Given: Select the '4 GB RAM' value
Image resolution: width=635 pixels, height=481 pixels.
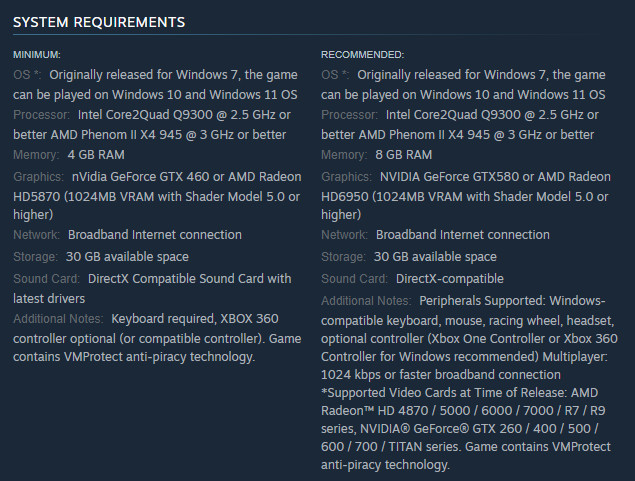Looking at the screenshot, I should [x=96, y=155].
